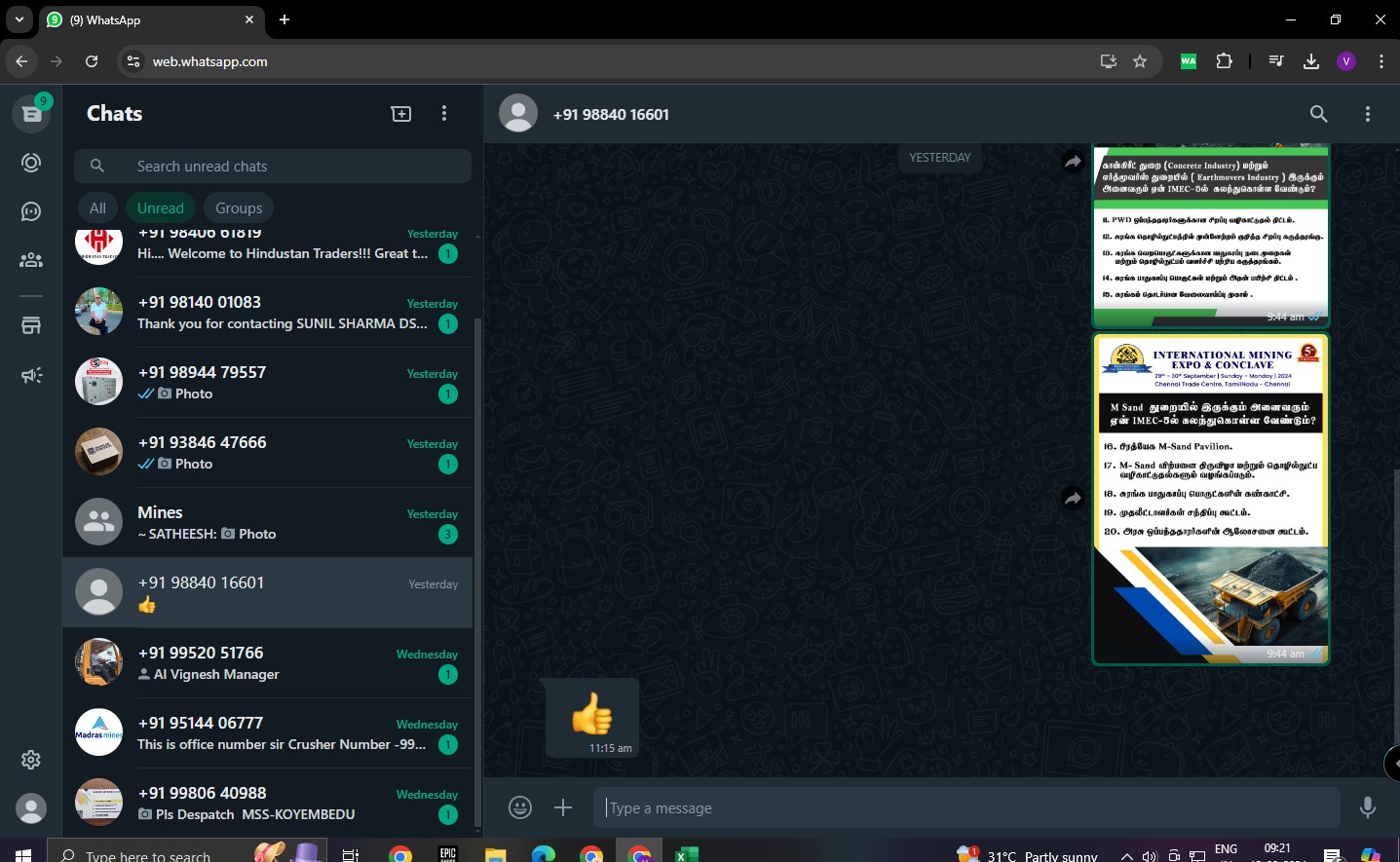Open the business tools storefront icon
This screenshot has height=862, width=1400.
pyautogui.click(x=31, y=326)
